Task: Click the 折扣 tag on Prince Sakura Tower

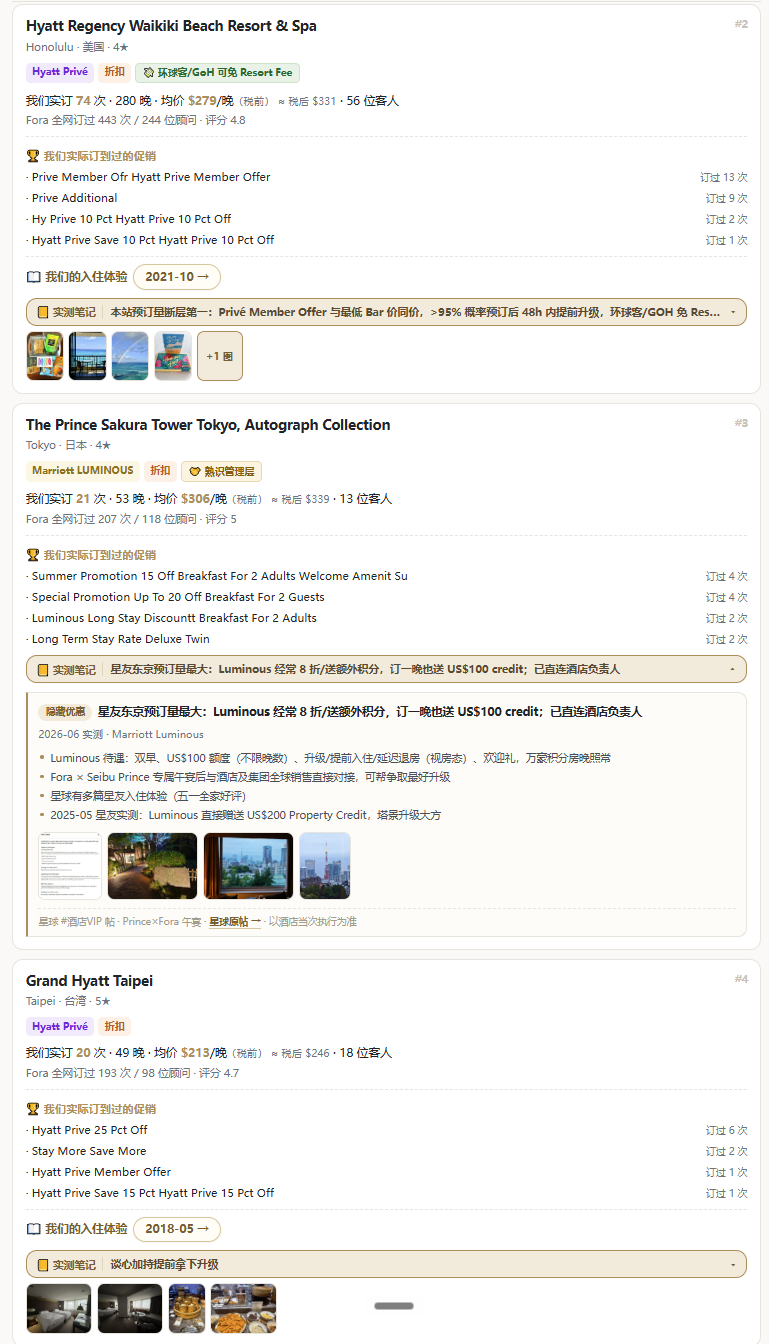Action: point(160,471)
